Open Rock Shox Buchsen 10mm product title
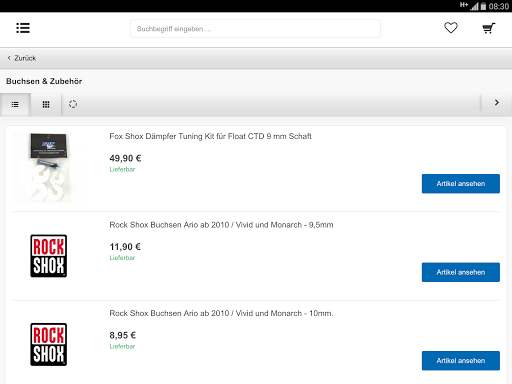This screenshot has width=512, height=384. coord(221,313)
